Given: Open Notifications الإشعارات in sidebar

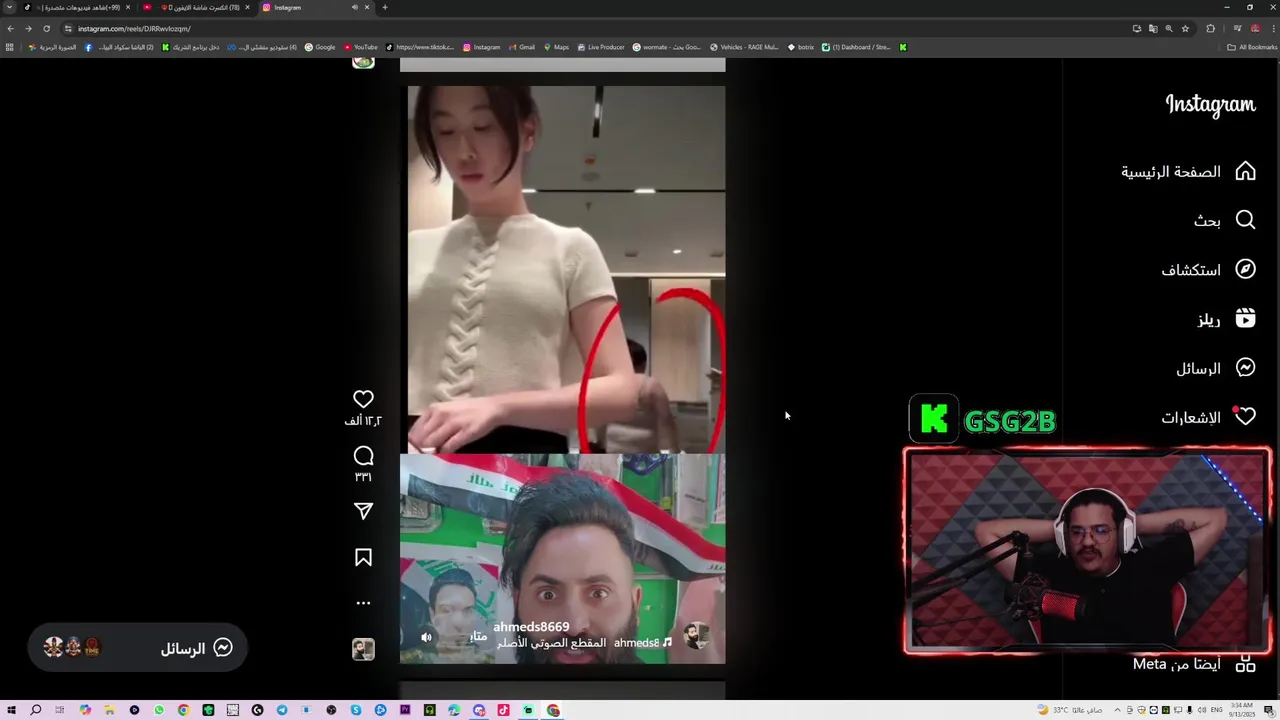Looking at the screenshot, I should 1208,417.
